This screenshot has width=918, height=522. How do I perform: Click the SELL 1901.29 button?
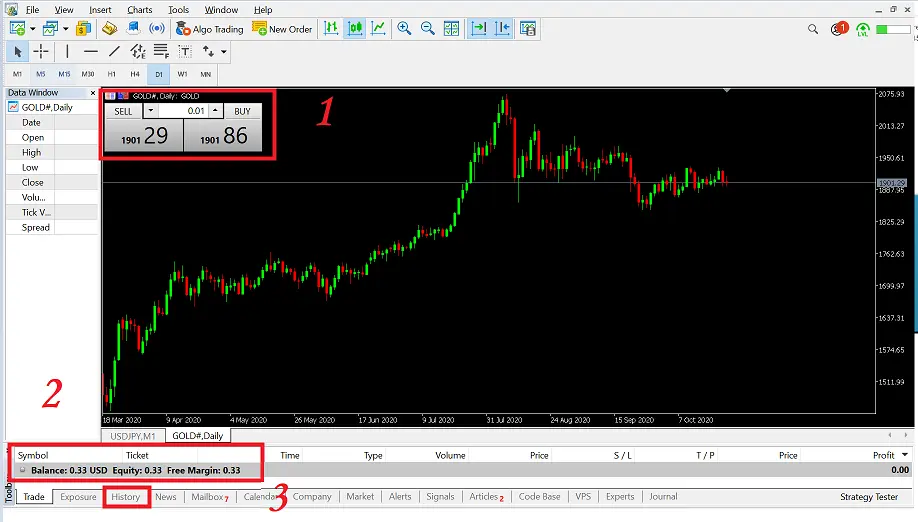point(144,136)
